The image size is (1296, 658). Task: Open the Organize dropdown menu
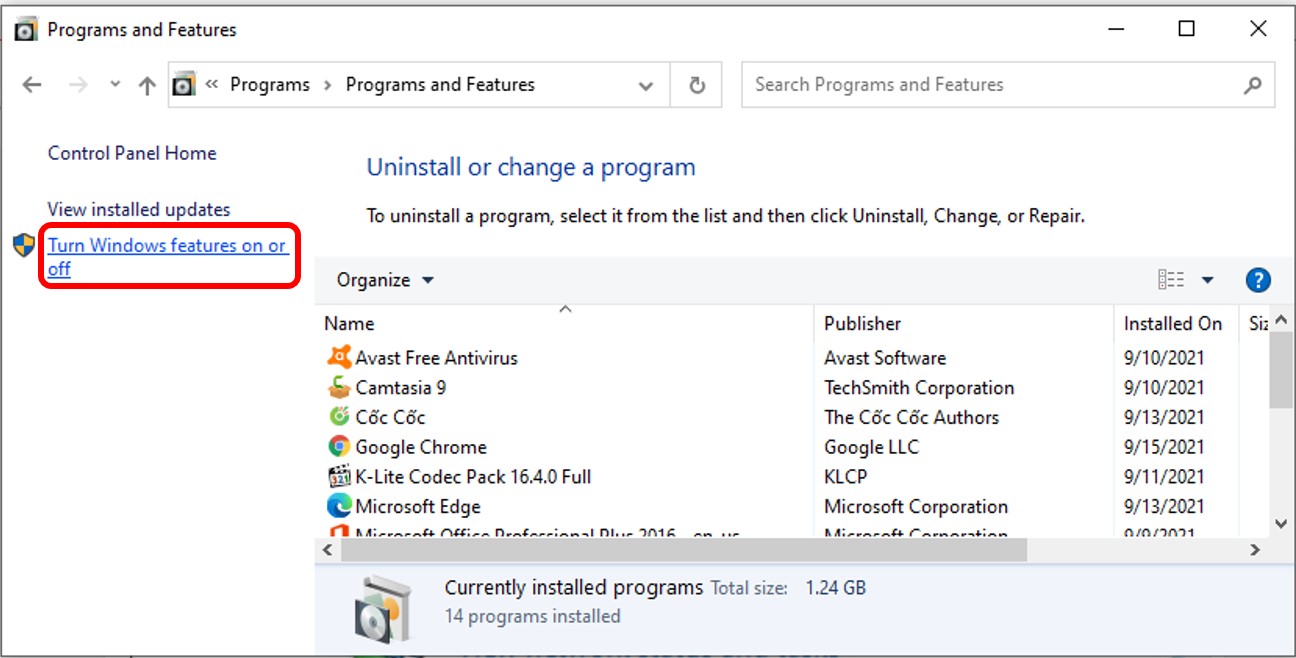point(382,280)
